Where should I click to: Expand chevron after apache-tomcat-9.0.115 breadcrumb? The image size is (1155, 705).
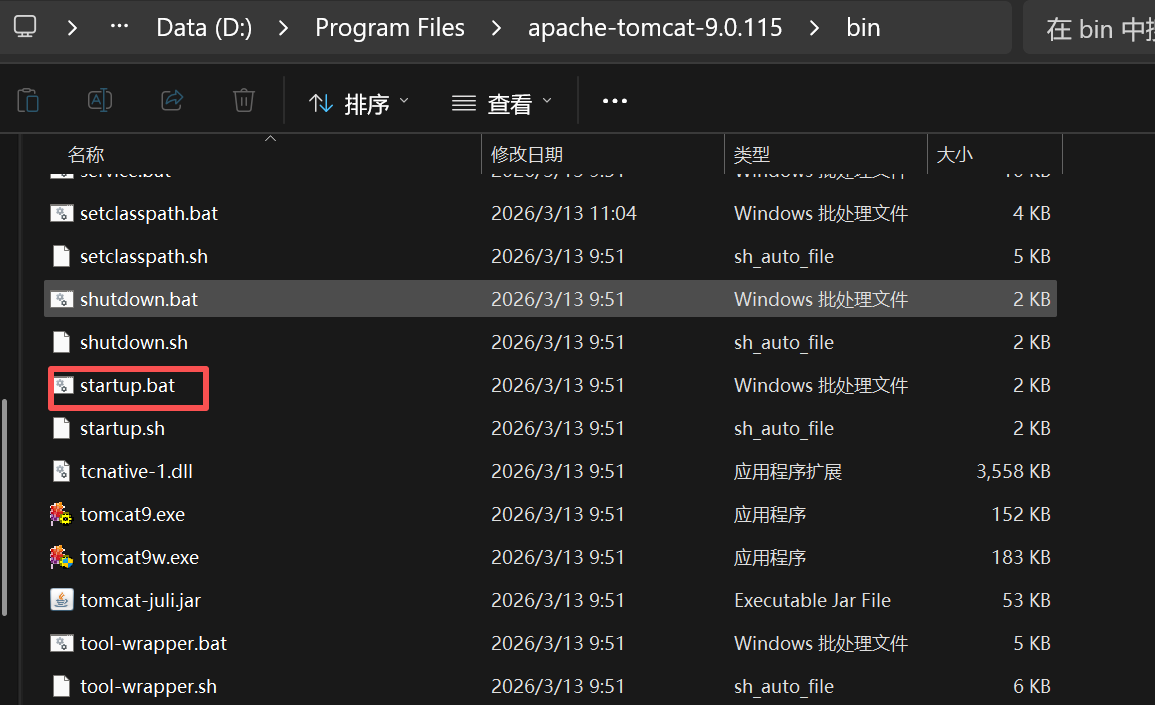814,28
